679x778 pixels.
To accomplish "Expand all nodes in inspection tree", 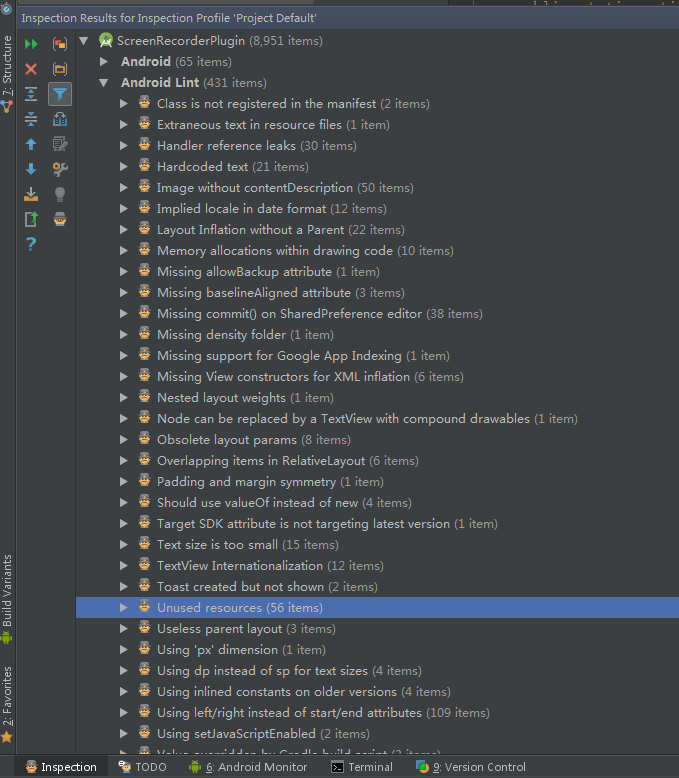I will tap(31, 94).
